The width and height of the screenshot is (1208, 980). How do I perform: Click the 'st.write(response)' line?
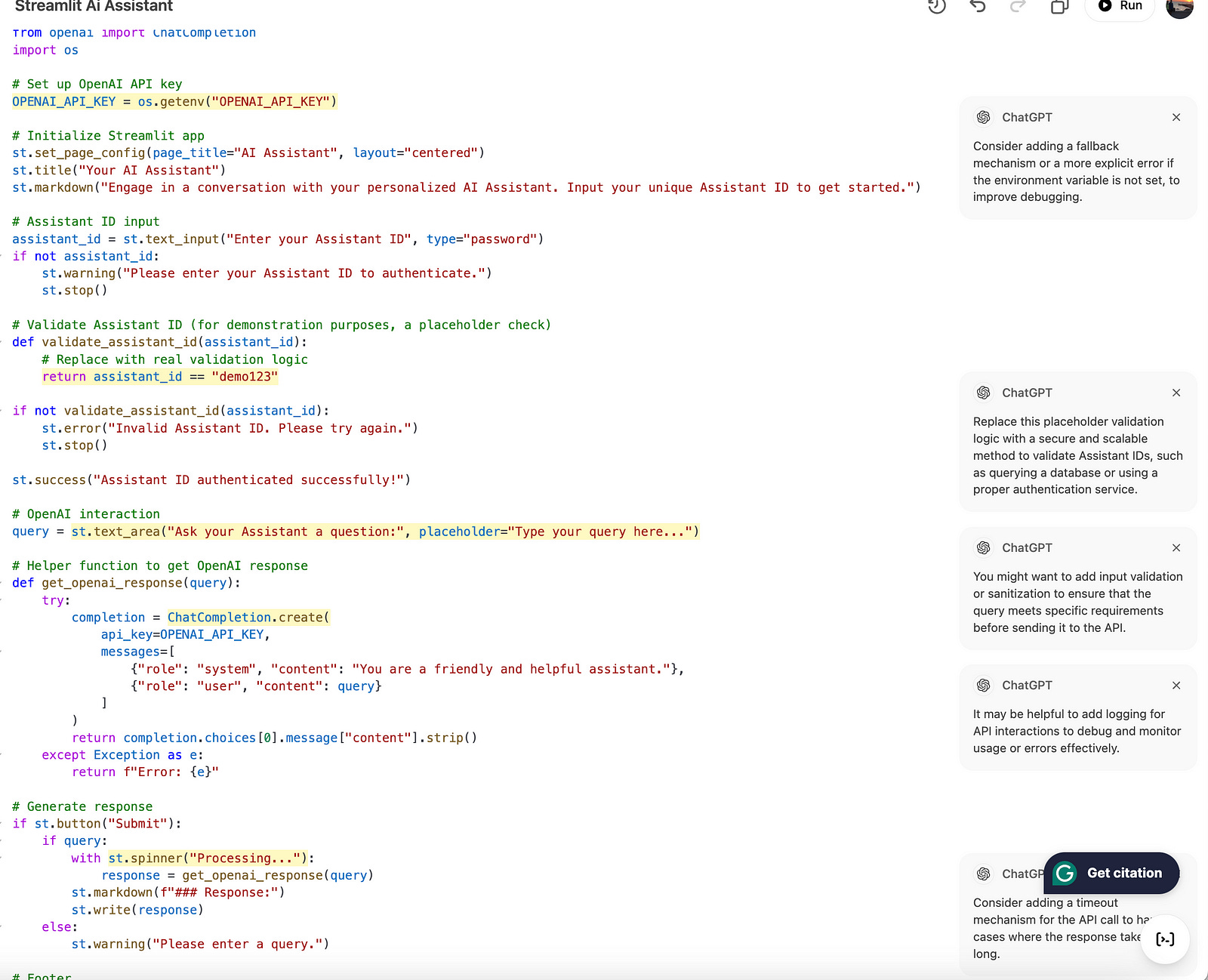tap(137, 910)
